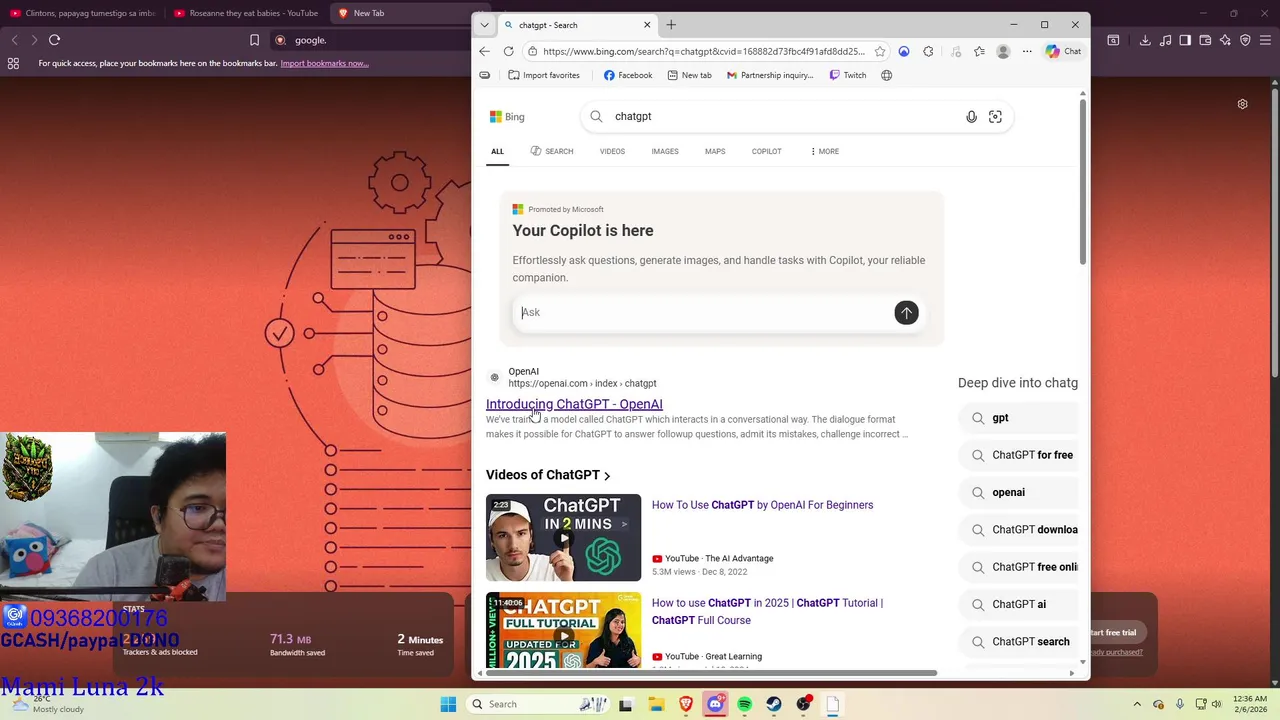Open Steam from the taskbar
Image resolution: width=1280 pixels, height=720 pixels.
coord(774,704)
